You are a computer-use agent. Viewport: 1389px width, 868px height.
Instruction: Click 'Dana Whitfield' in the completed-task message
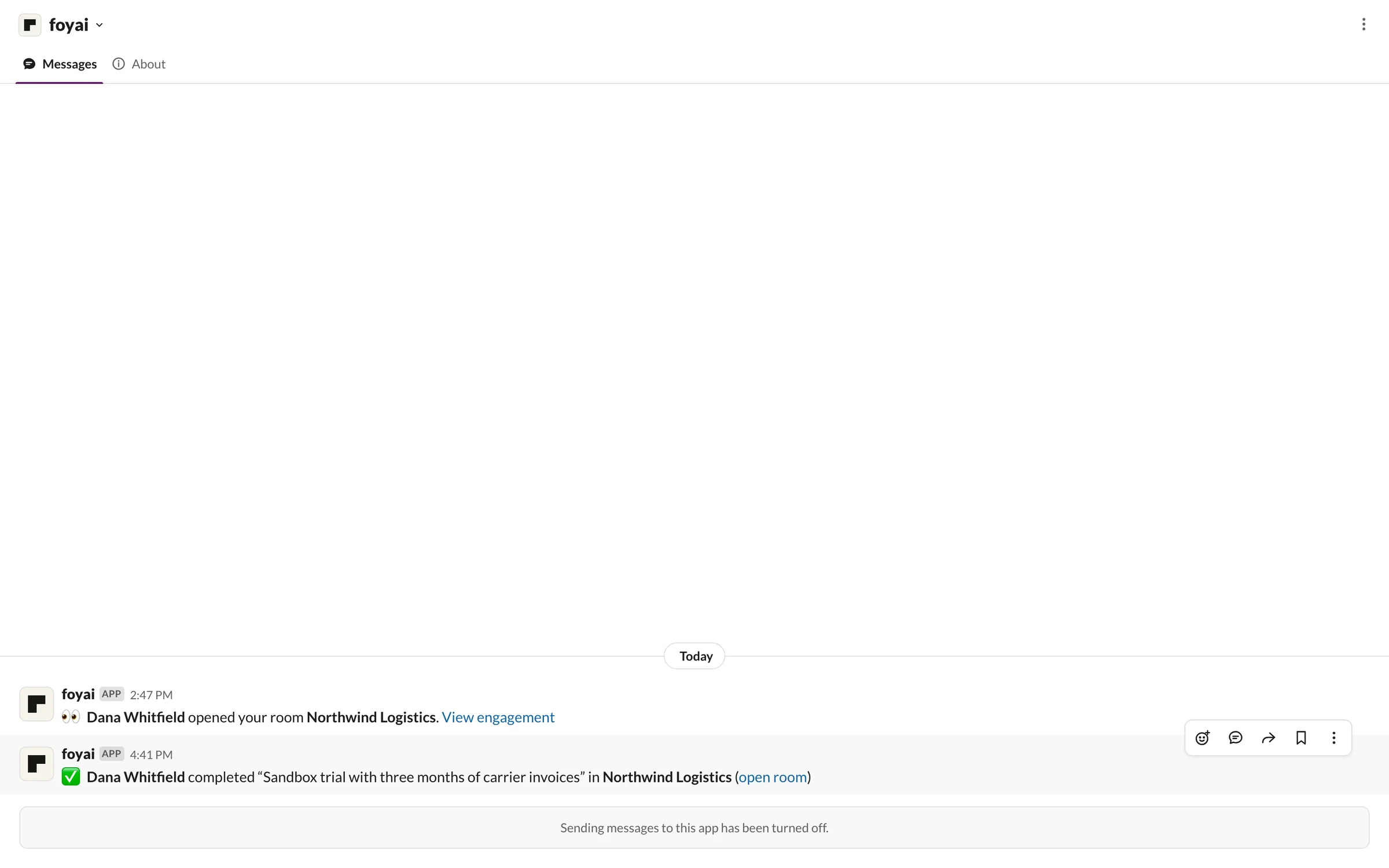point(135,777)
